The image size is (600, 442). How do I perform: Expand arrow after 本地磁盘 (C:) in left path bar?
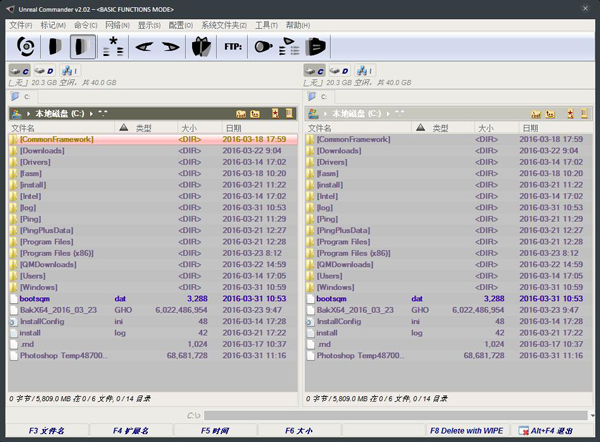91,114
